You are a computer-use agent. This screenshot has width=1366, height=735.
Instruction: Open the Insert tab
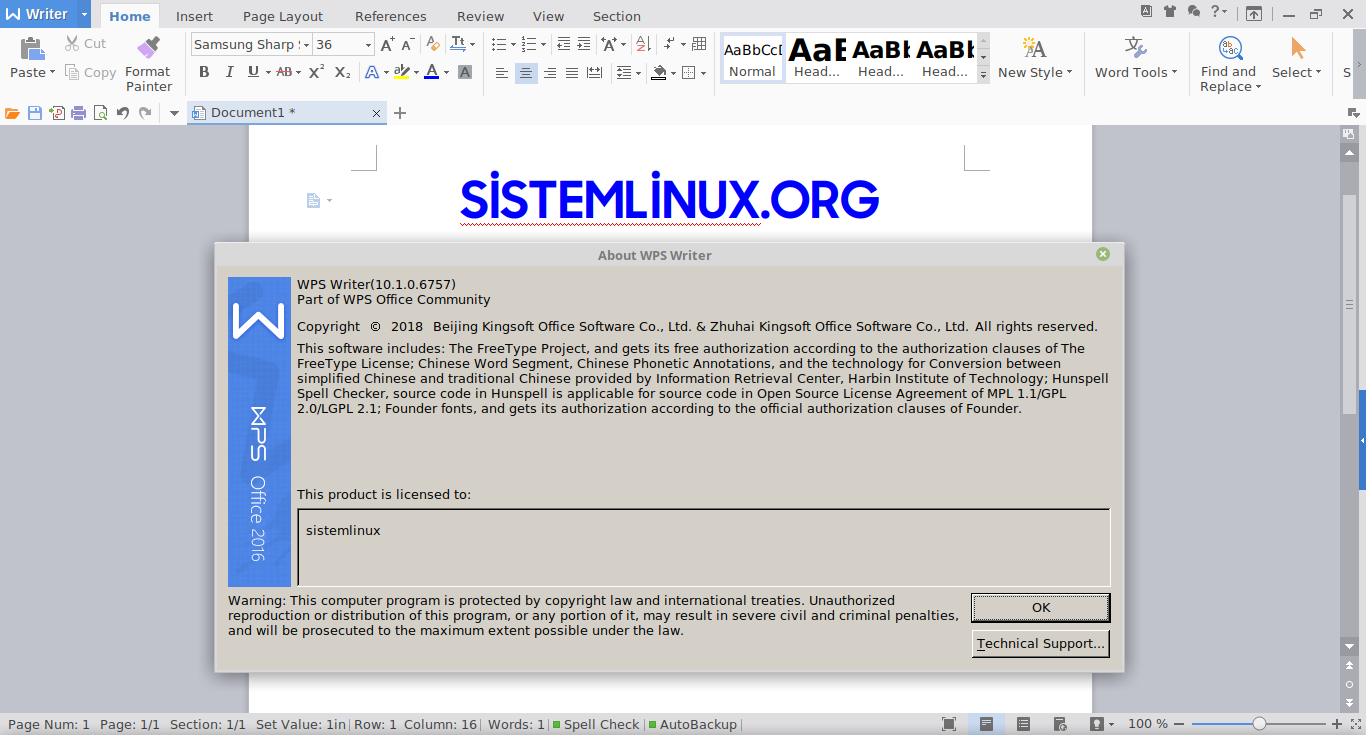coord(194,16)
